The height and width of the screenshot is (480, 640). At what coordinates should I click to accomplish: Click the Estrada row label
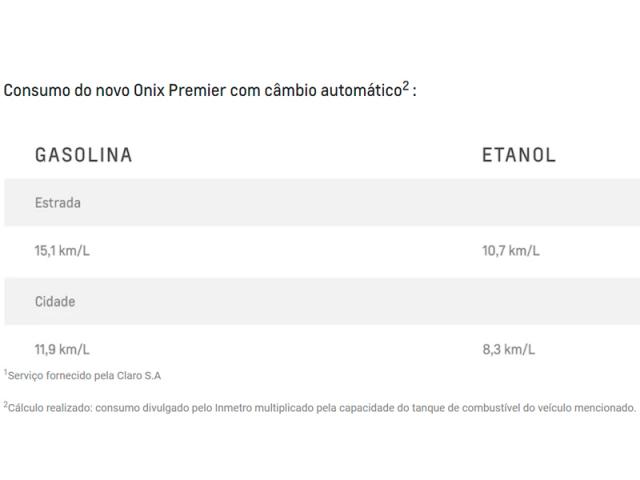pos(58,203)
